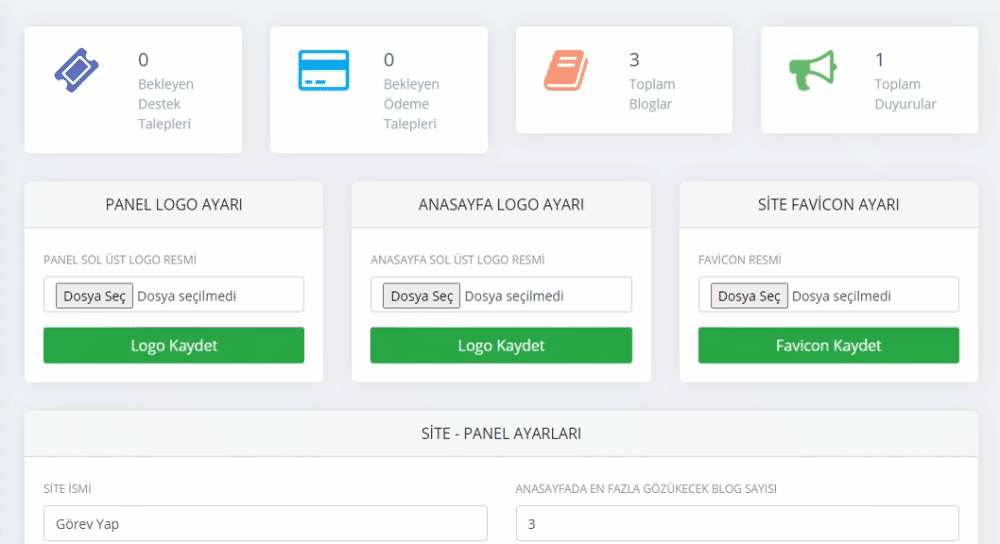Click the SİTE FAVİCON AYARI header

[828, 205]
